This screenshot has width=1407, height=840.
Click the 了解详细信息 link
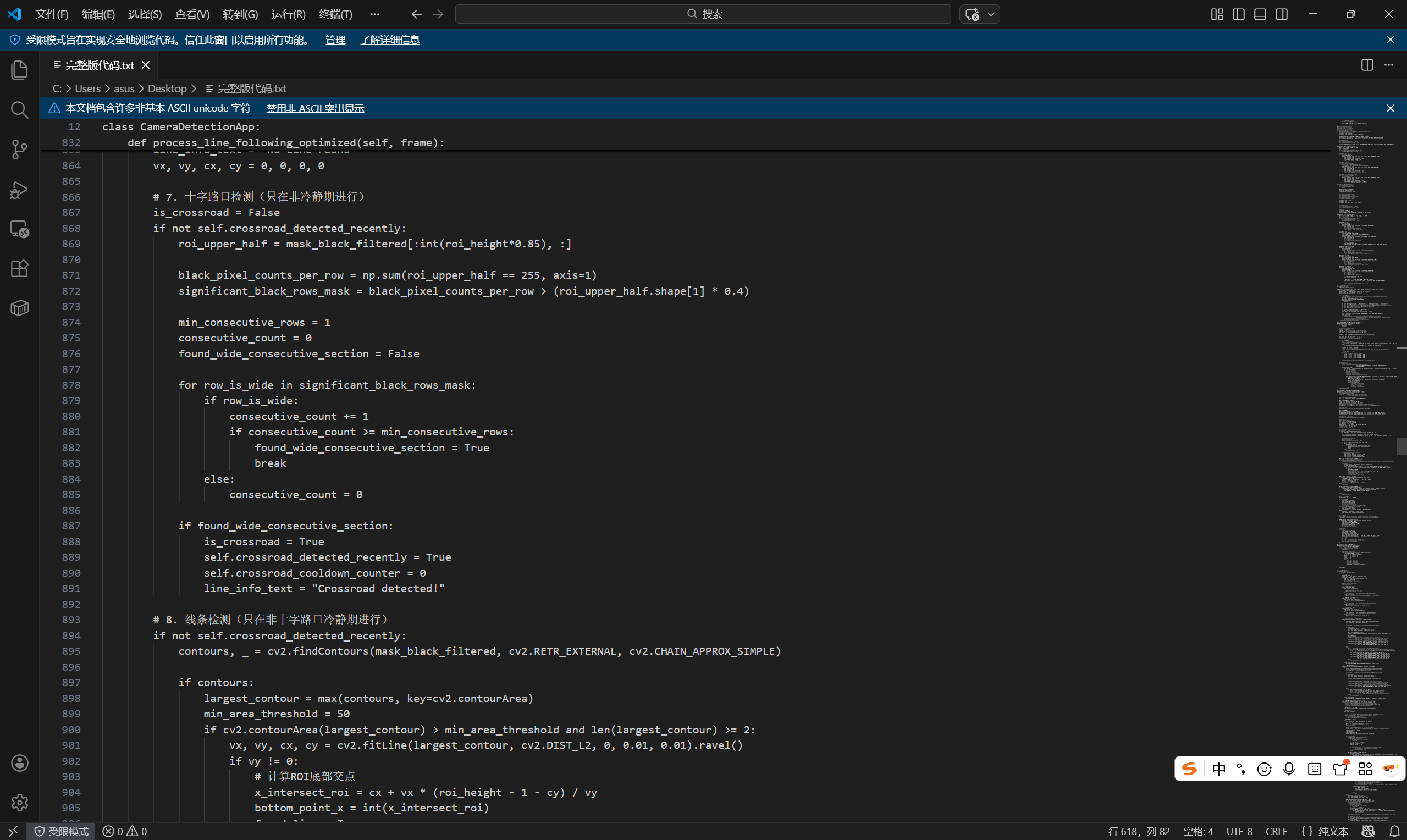(390, 40)
